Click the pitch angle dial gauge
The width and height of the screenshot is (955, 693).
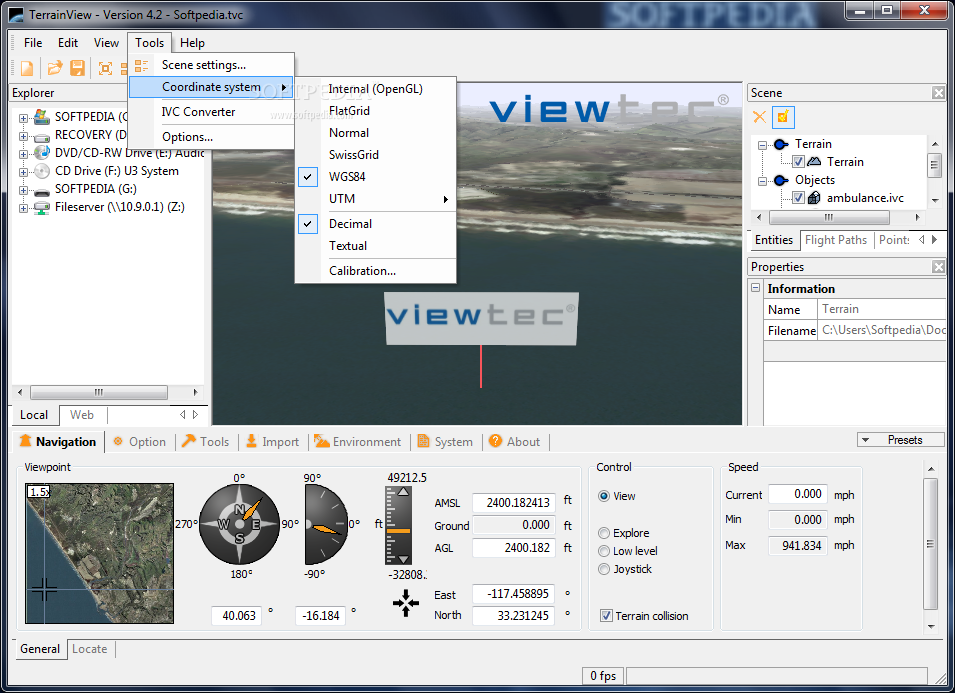click(326, 525)
